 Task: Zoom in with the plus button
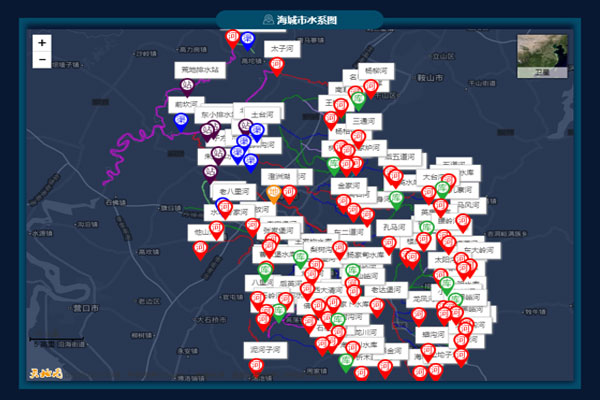pyautogui.click(x=42, y=43)
